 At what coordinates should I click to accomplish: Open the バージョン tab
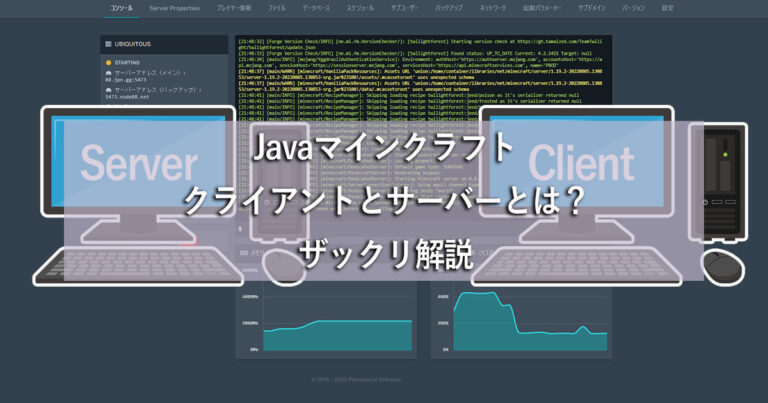tap(633, 8)
